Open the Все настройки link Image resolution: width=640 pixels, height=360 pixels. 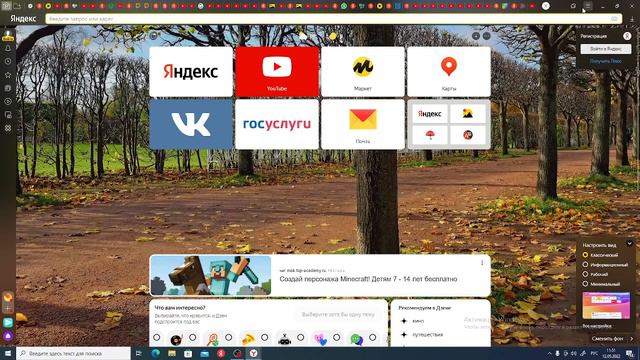point(597,326)
